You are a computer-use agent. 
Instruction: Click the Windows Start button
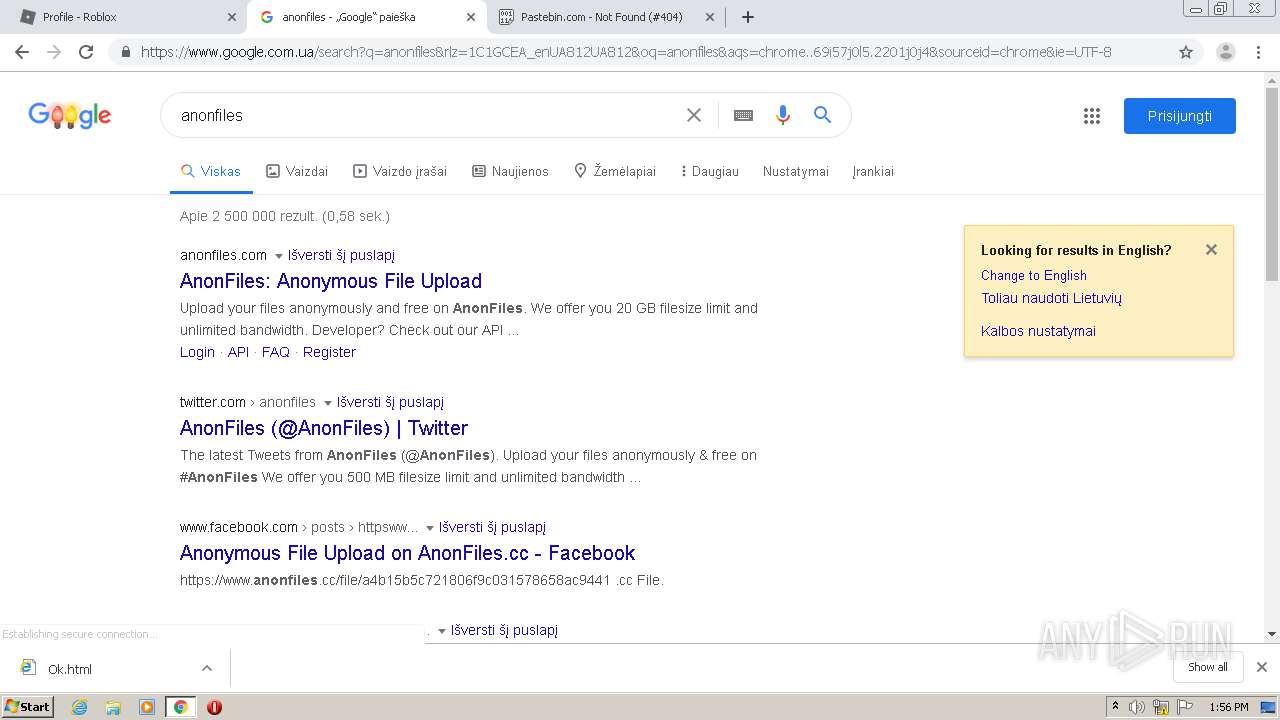coord(28,707)
